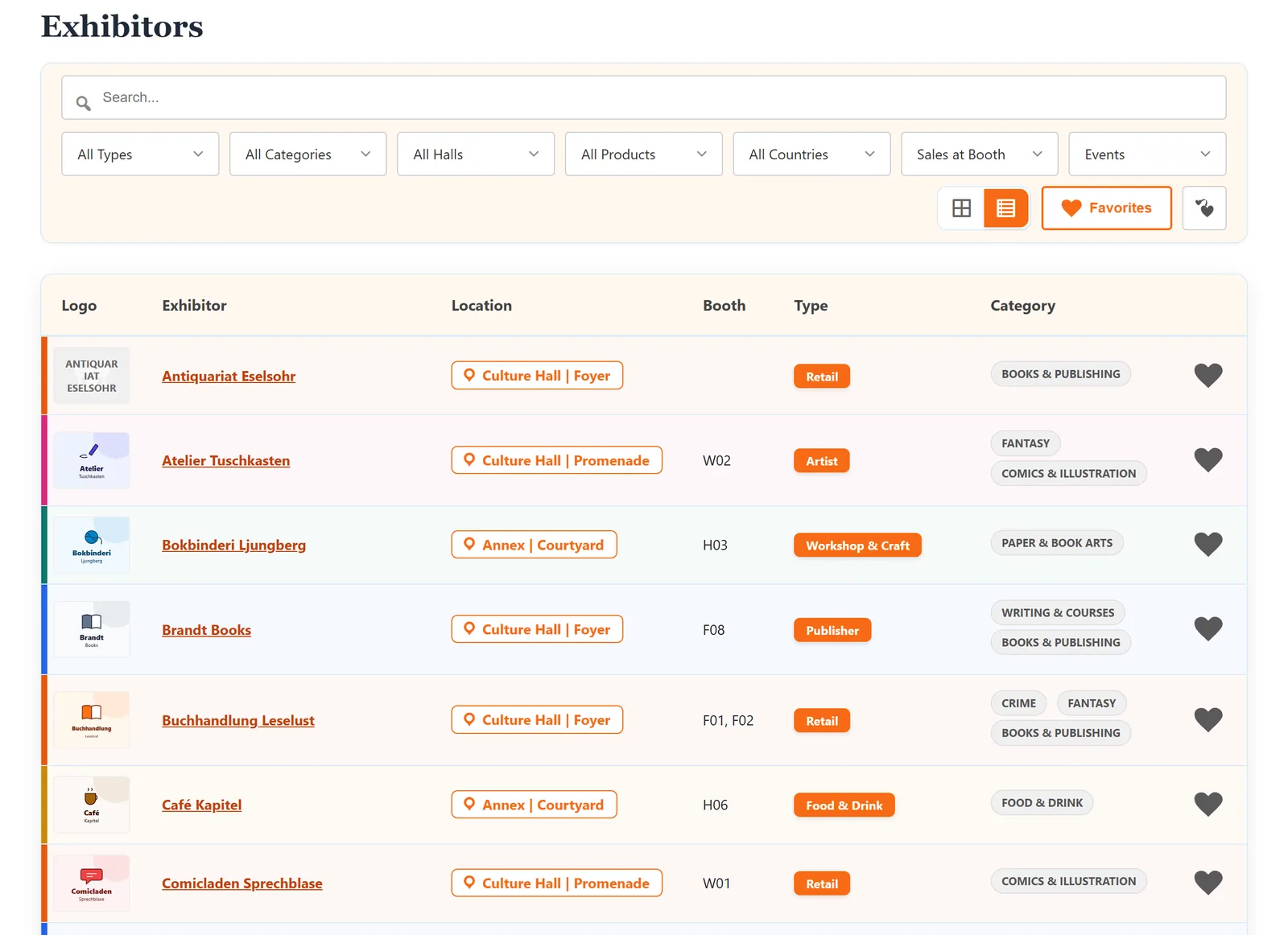The height and width of the screenshot is (935, 1288).
Task: Open the All Countries dropdown
Action: coord(811,154)
